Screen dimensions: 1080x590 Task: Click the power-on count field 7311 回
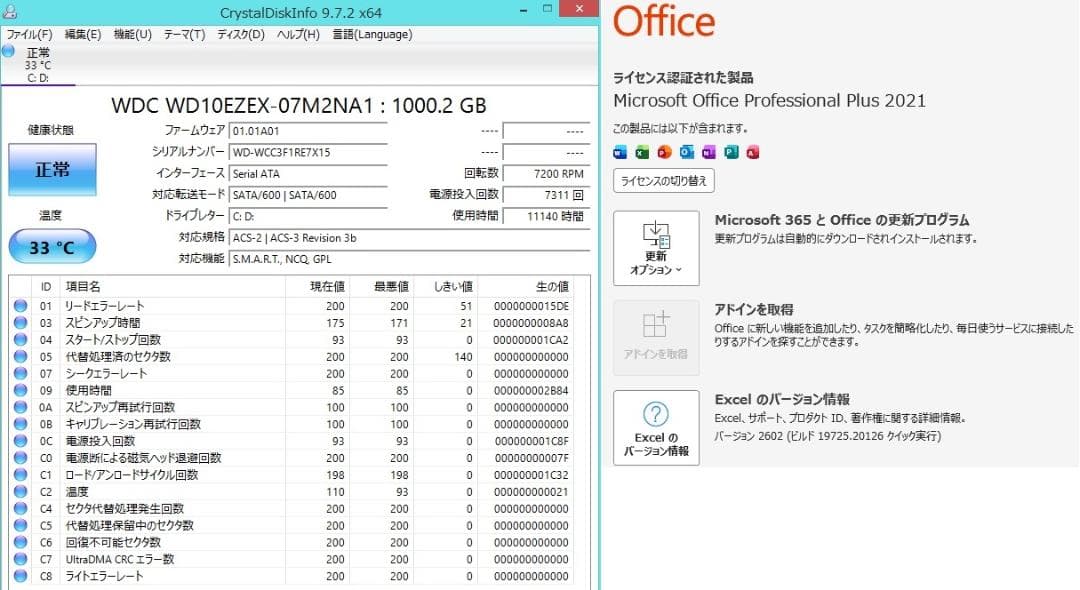546,195
